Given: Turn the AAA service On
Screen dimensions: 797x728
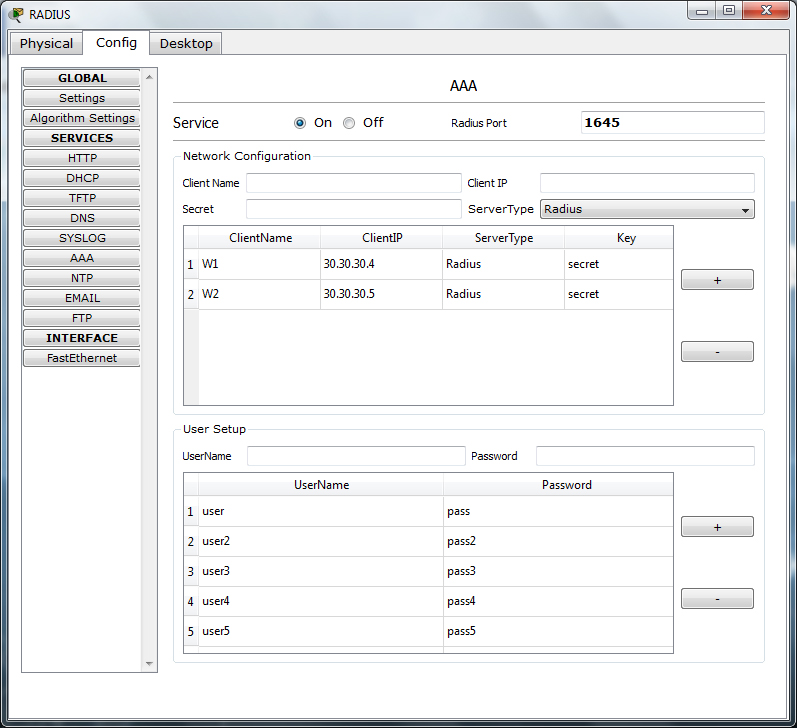Looking at the screenshot, I should click(300, 123).
